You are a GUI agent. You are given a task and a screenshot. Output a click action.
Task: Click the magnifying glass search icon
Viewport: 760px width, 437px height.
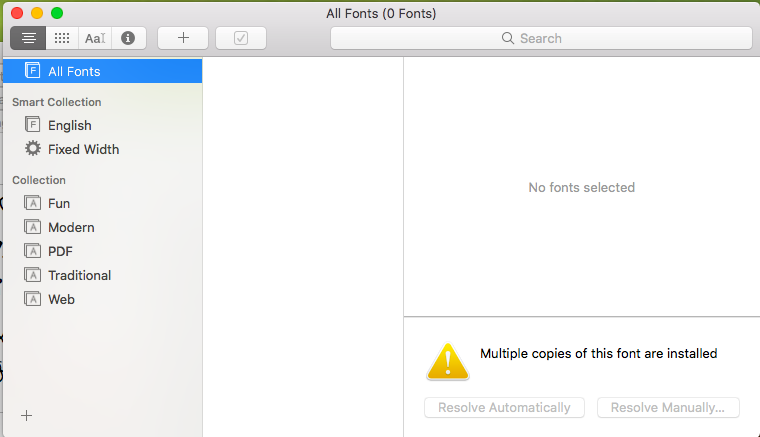tap(507, 38)
